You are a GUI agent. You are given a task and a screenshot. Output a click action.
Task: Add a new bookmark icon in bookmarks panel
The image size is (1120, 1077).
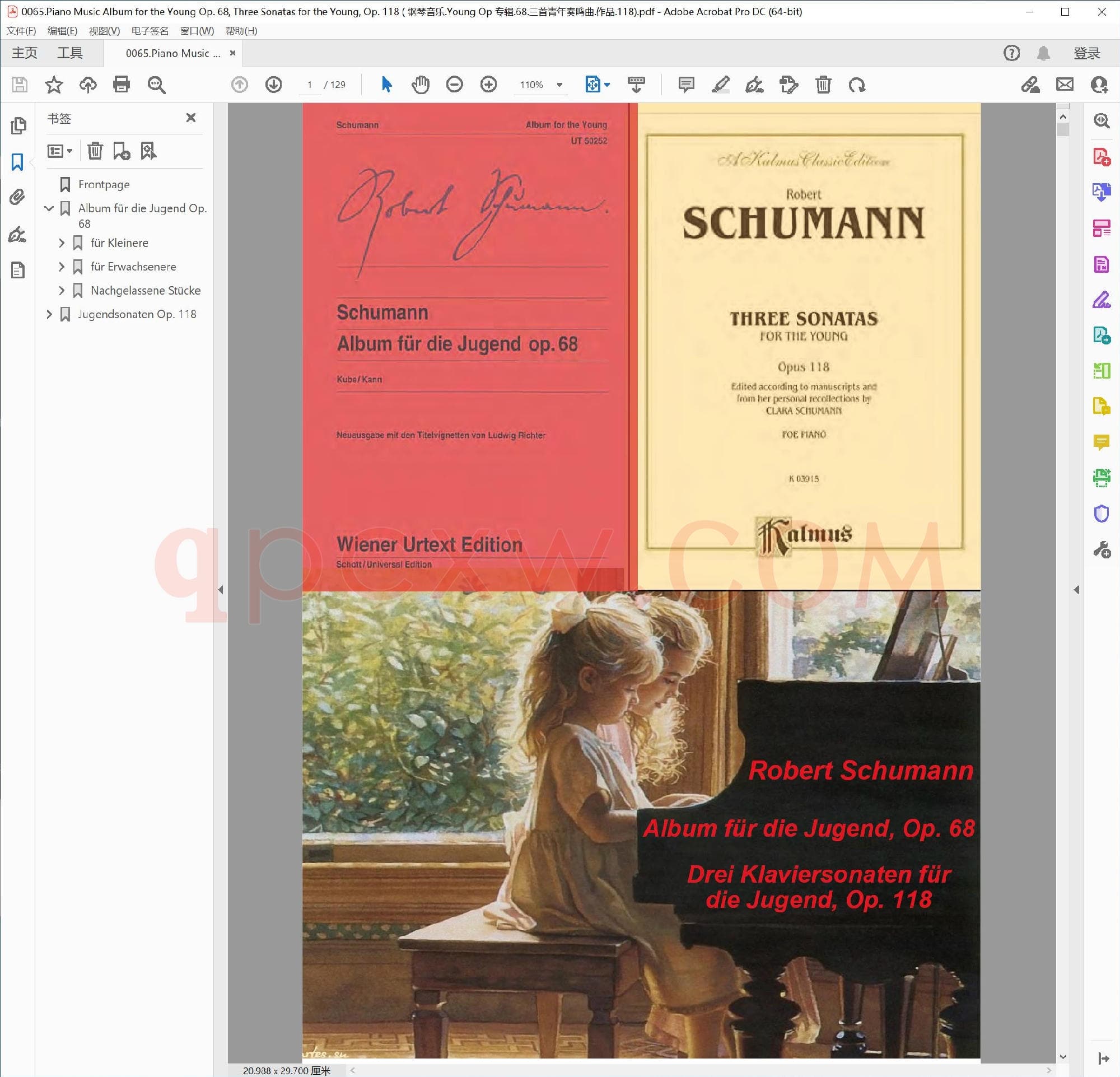tap(121, 151)
